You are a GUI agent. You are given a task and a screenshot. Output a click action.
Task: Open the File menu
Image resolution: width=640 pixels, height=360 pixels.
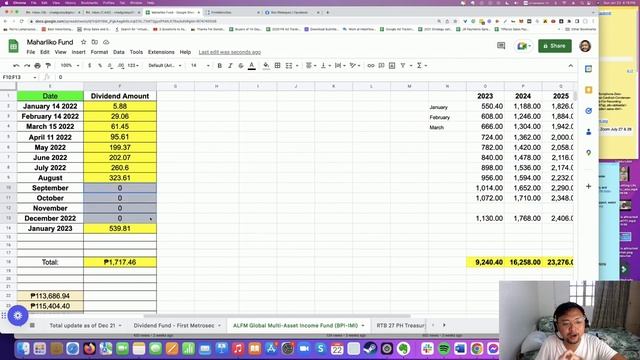[31, 52]
